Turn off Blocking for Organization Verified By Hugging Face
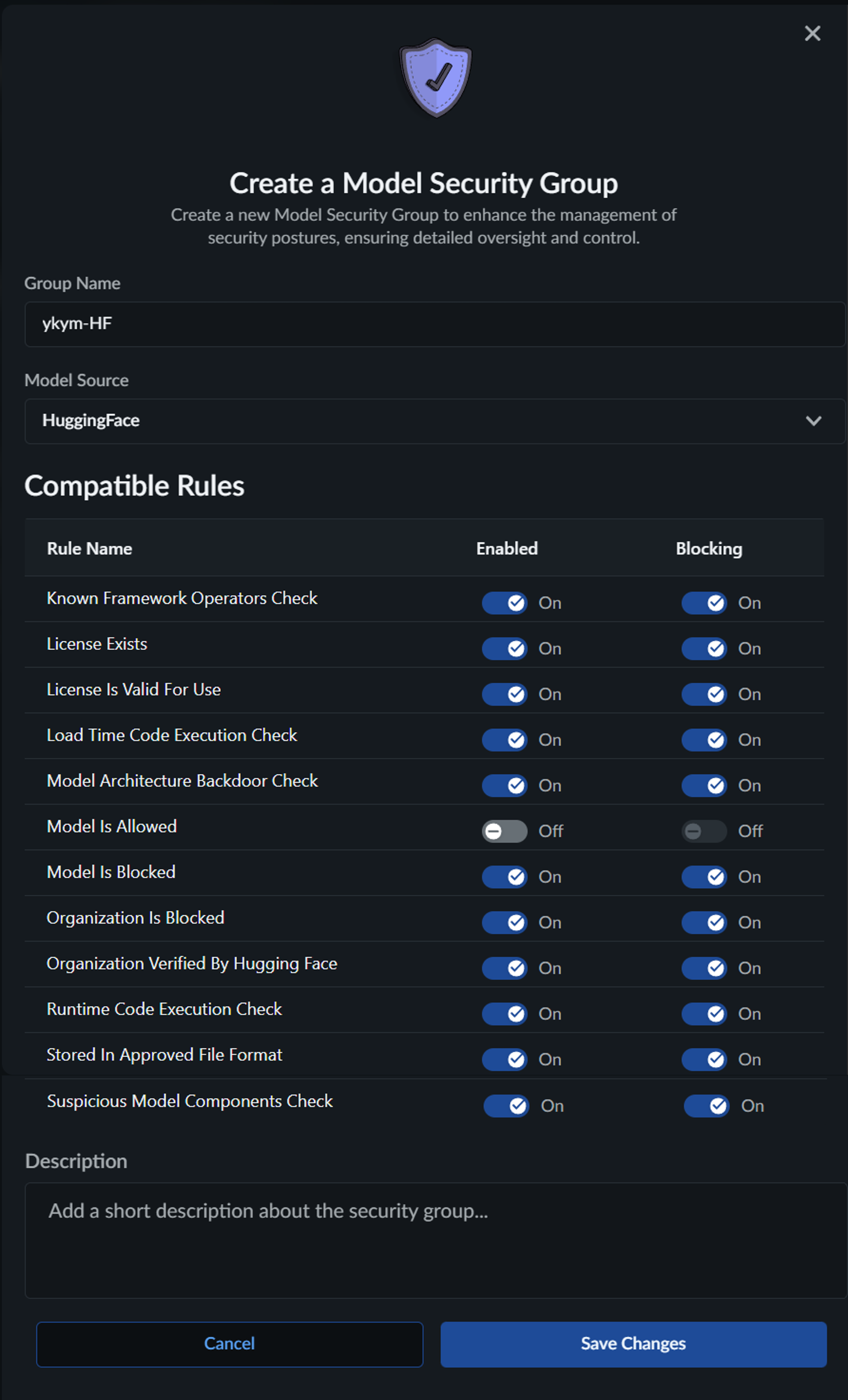Image resolution: width=848 pixels, height=1400 pixels. tap(704, 968)
